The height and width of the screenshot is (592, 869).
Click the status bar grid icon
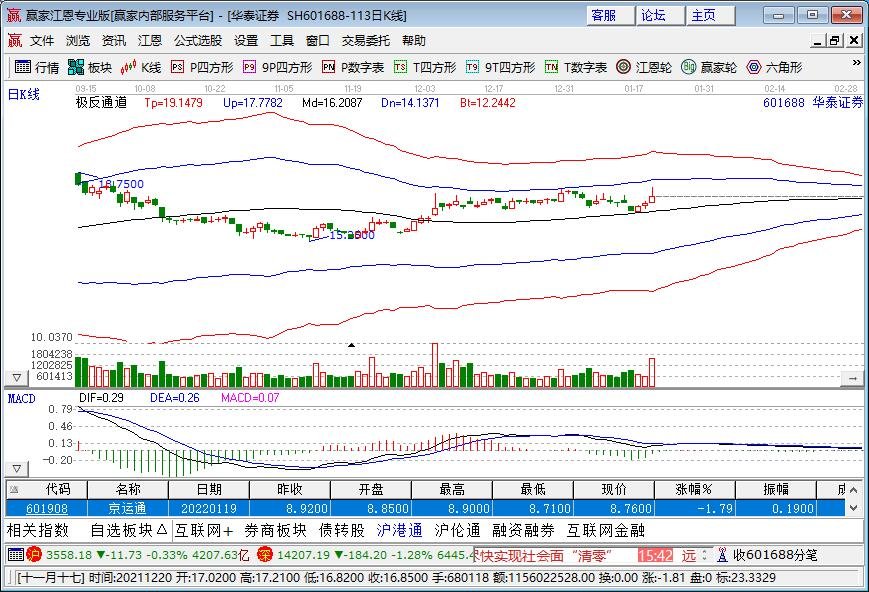coord(16,554)
